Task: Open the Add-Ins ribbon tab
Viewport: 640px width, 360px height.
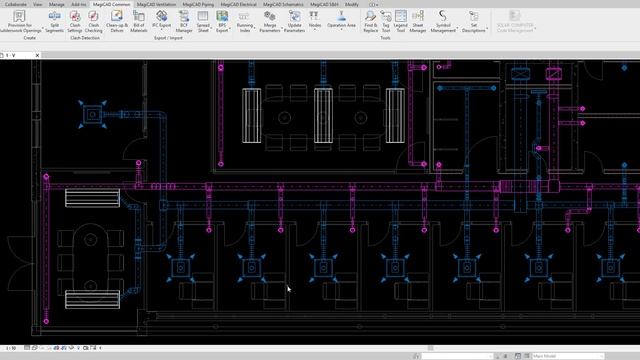Action: click(79, 4)
